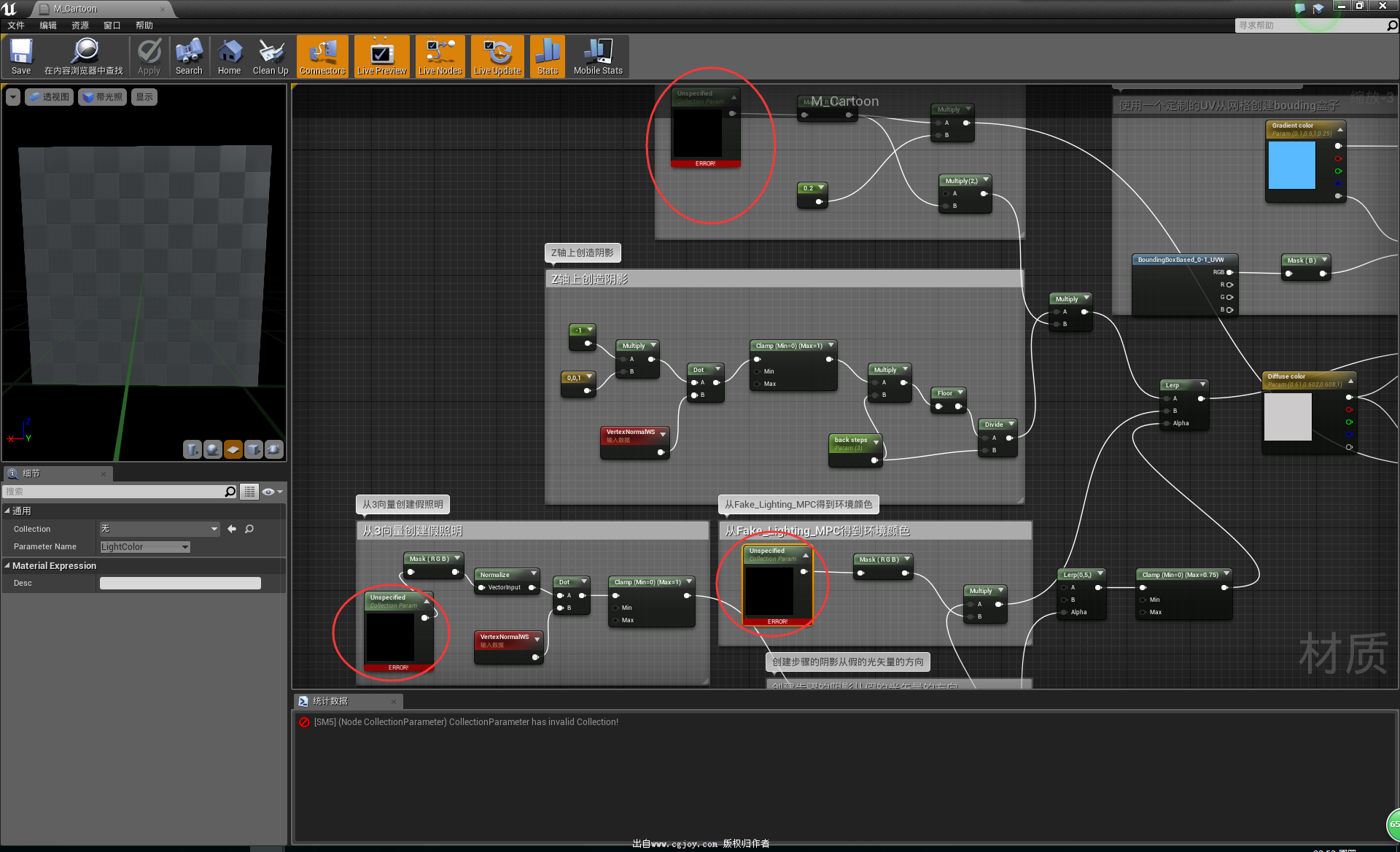Image resolution: width=1400 pixels, height=852 pixels.
Task: Open the 文件 menu
Action: coord(16,26)
